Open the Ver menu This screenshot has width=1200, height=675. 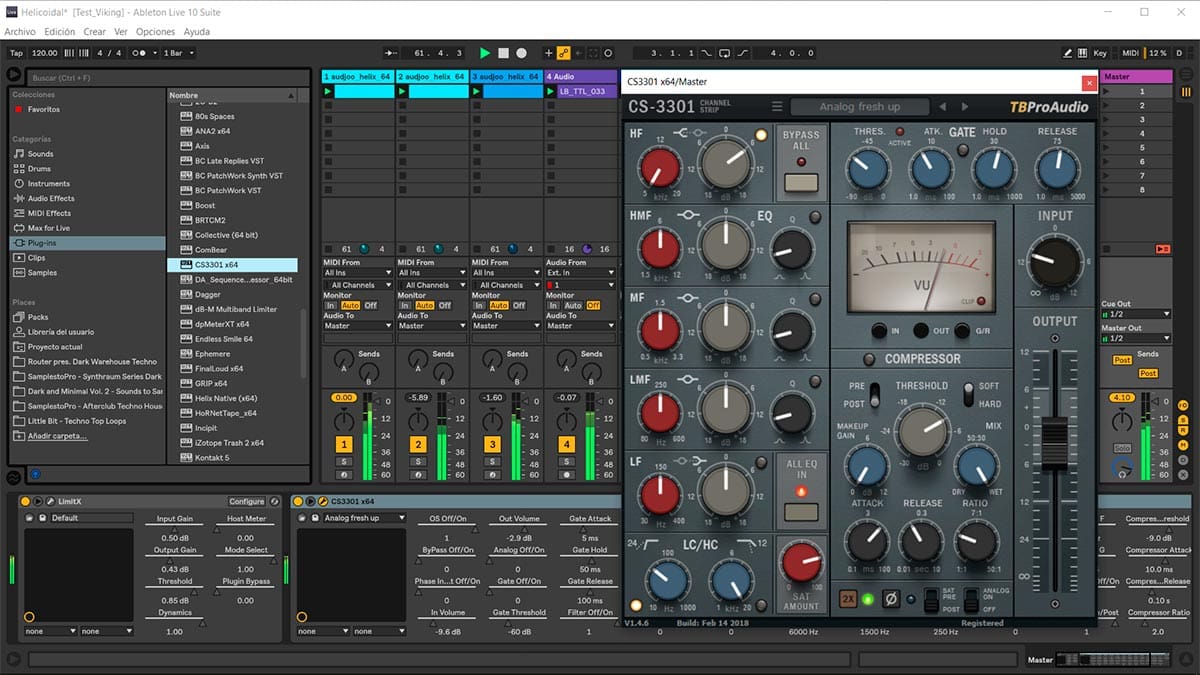tap(121, 31)
